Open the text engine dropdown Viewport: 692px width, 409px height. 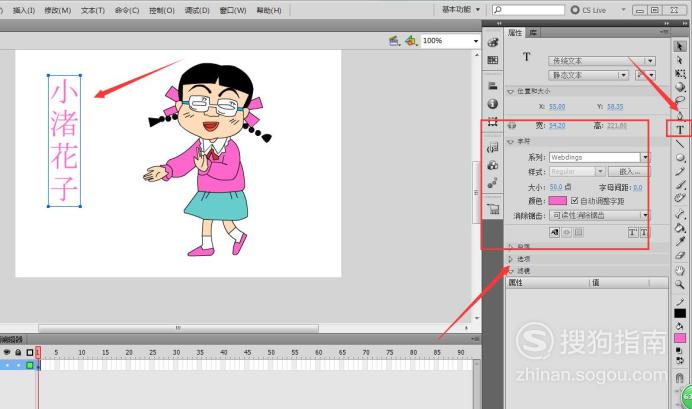click(x=602, y=61)
